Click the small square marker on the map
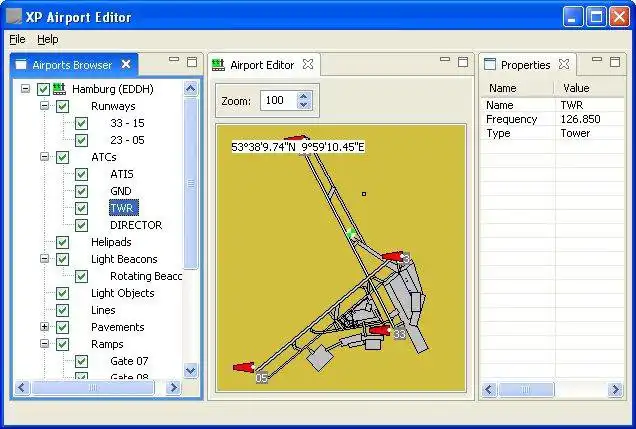636x429 pixels. pyautogui.click(x=364, y=194)
